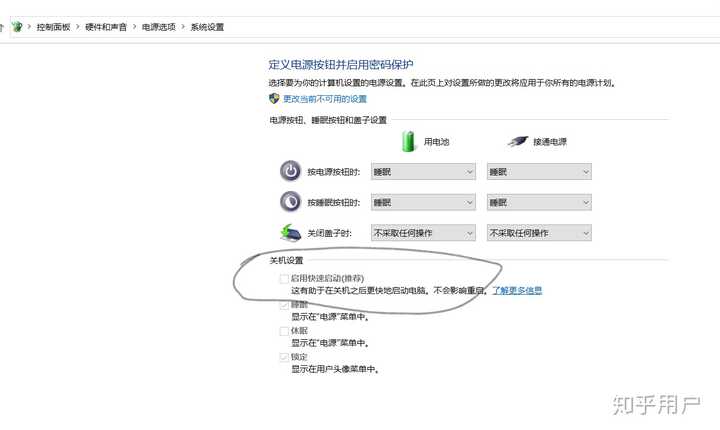Click 关机设置 section label
Viewport: 720px width, 430px height.
(286, 260)
